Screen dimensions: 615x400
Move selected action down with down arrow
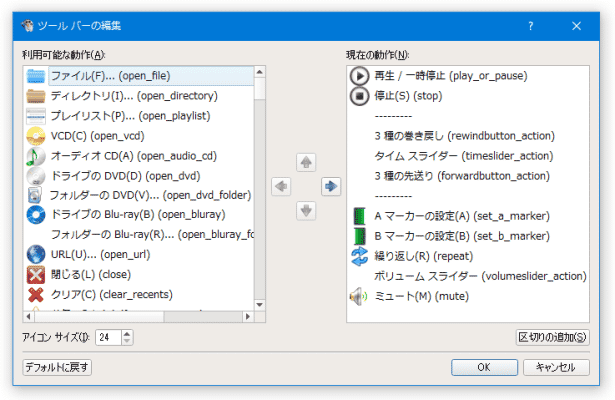pyautogui.click(x=307, y=210)
